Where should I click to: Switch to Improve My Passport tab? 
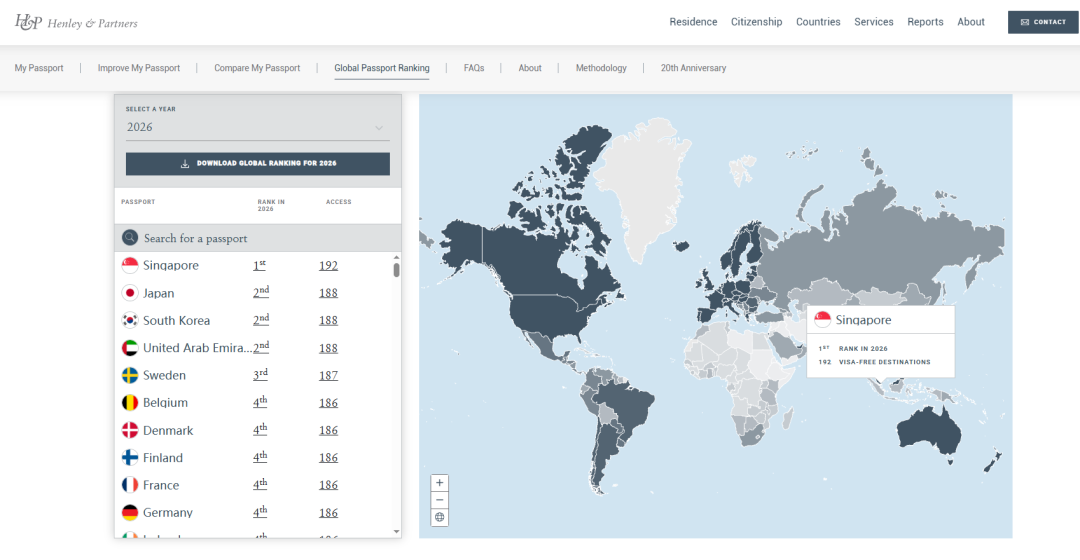(x=138, y=68)
